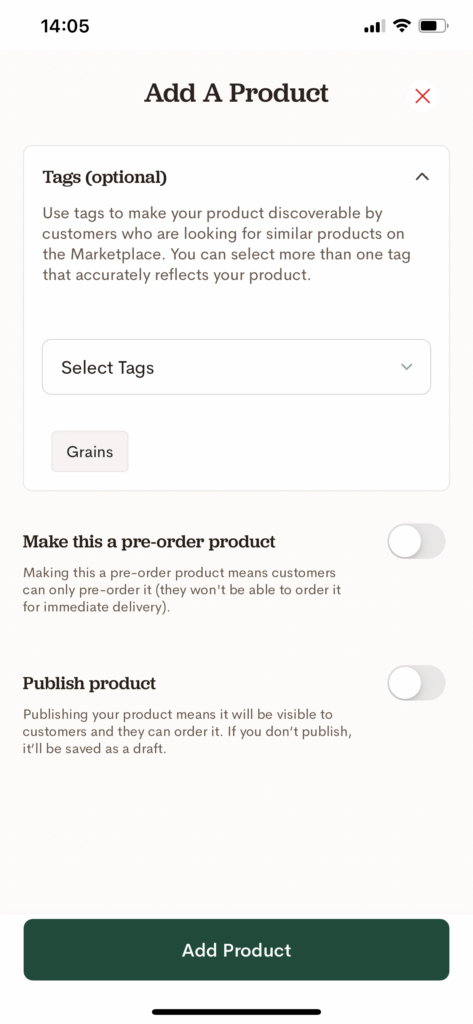Click the Tags (optional) heading
This screenshot has height=1024, width=473.
pos(105,177)
